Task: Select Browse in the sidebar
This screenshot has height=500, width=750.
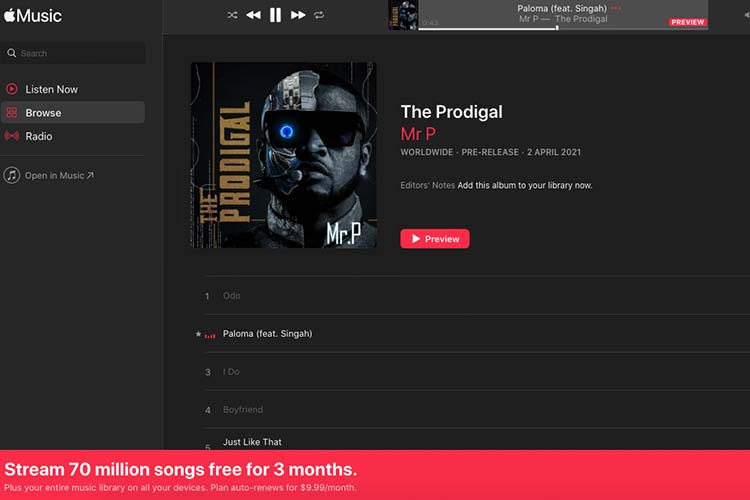Action: [73, 112]
